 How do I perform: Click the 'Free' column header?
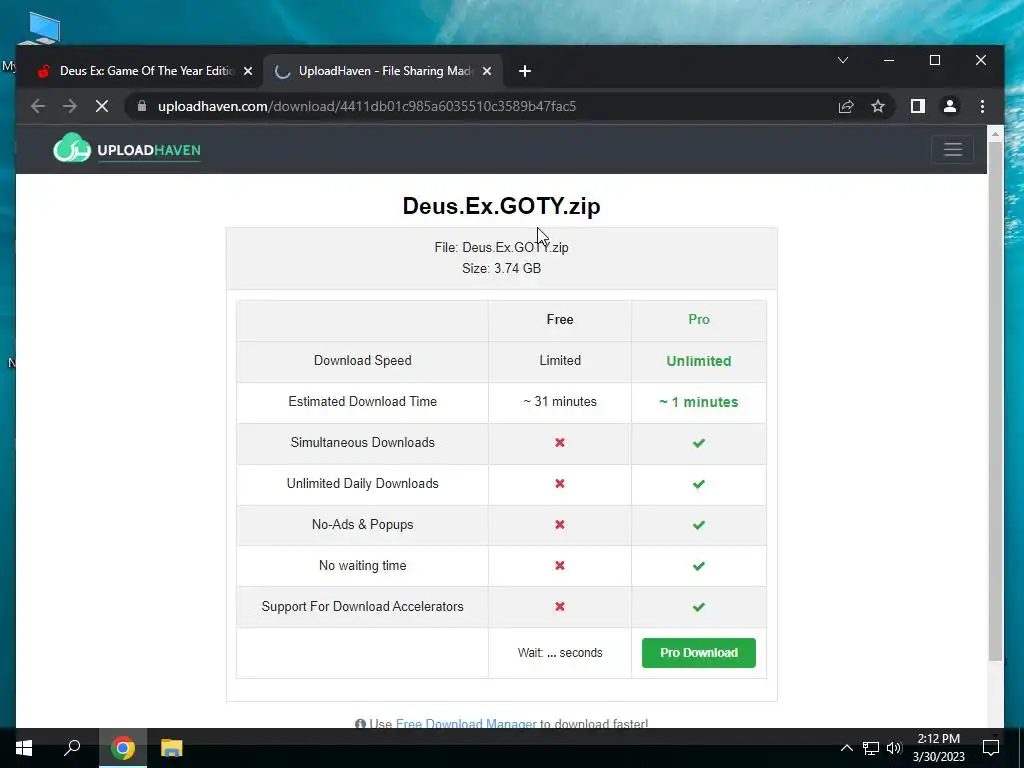pos(560,319)
